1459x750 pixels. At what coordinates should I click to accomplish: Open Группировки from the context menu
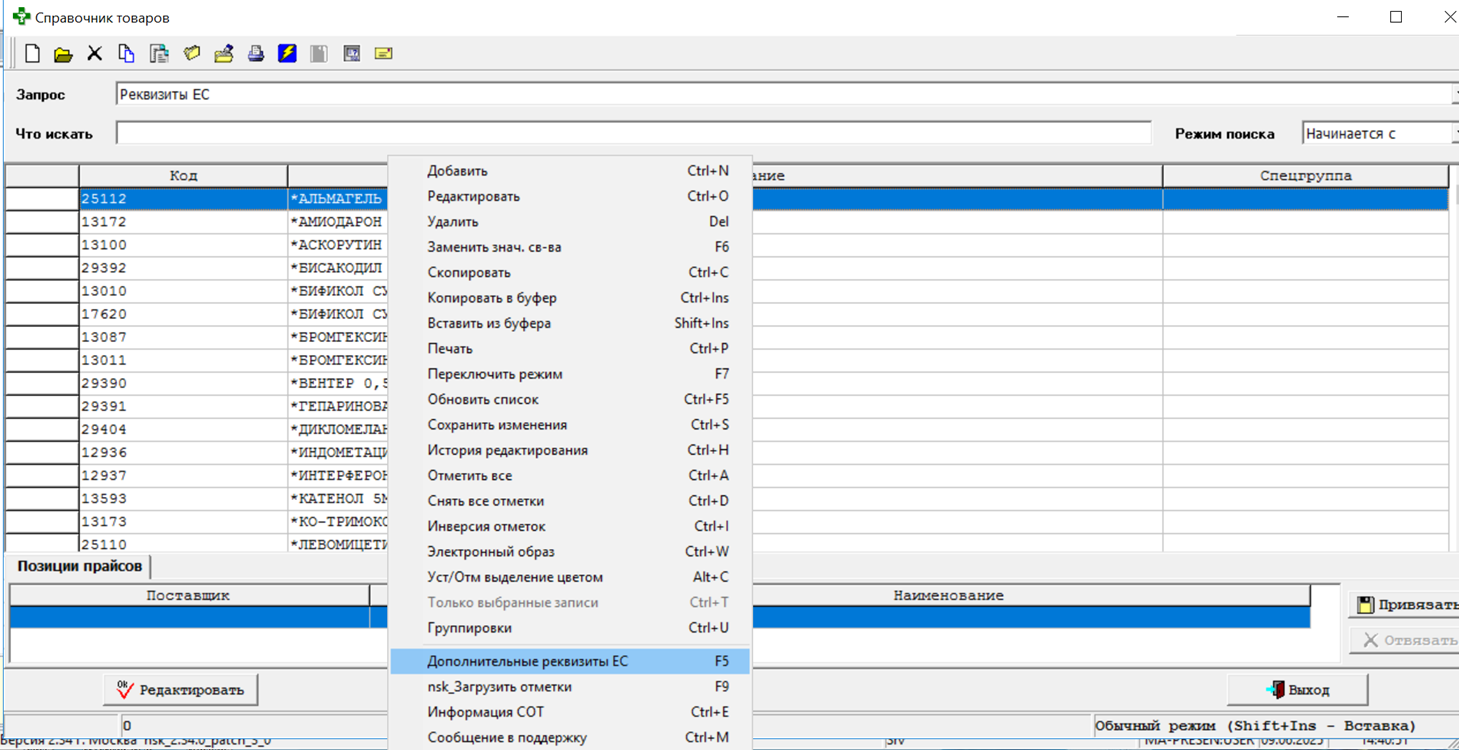click(x=569, y=628)
